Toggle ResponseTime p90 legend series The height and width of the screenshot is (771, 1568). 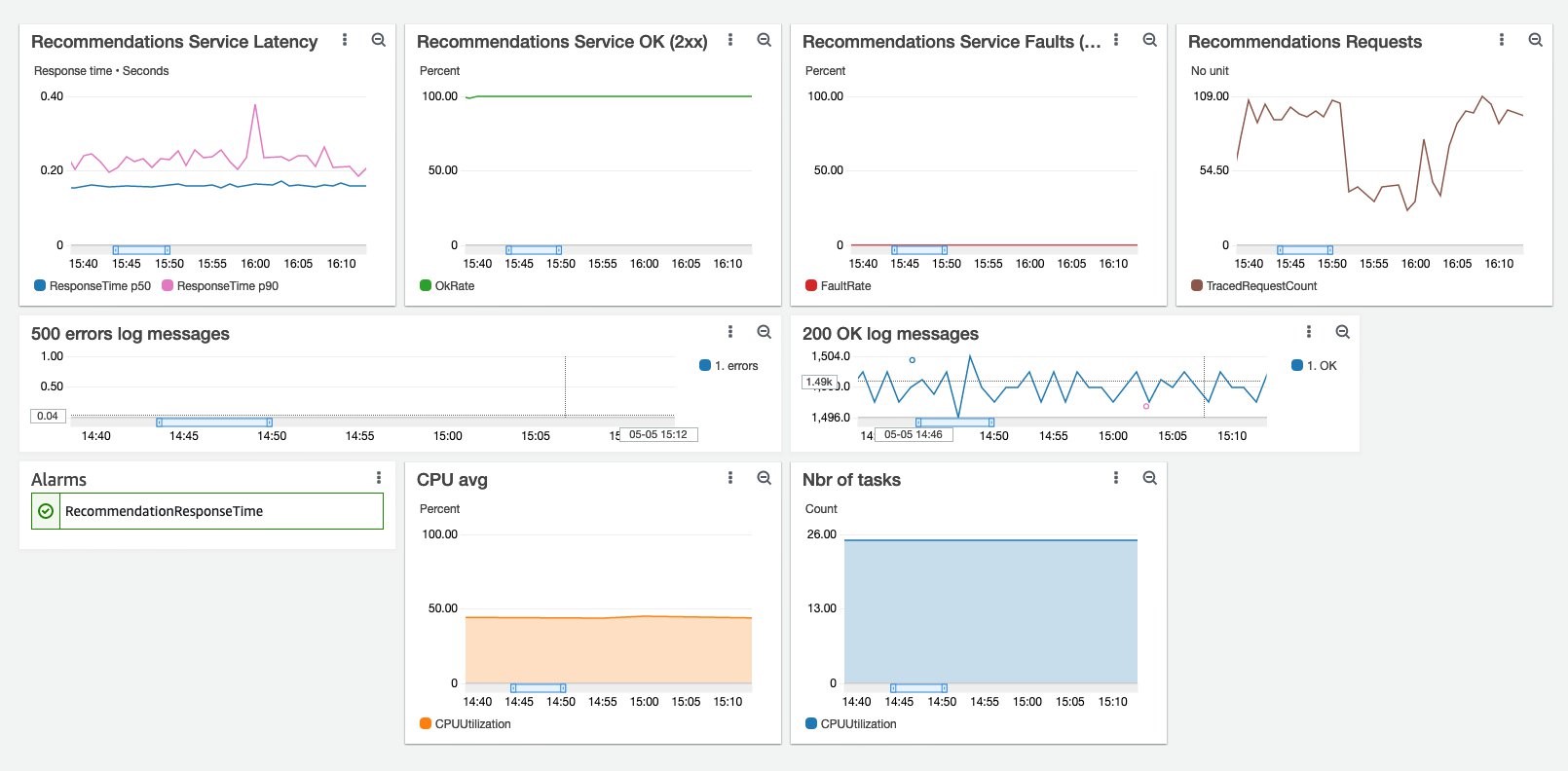tap(220, 286)
